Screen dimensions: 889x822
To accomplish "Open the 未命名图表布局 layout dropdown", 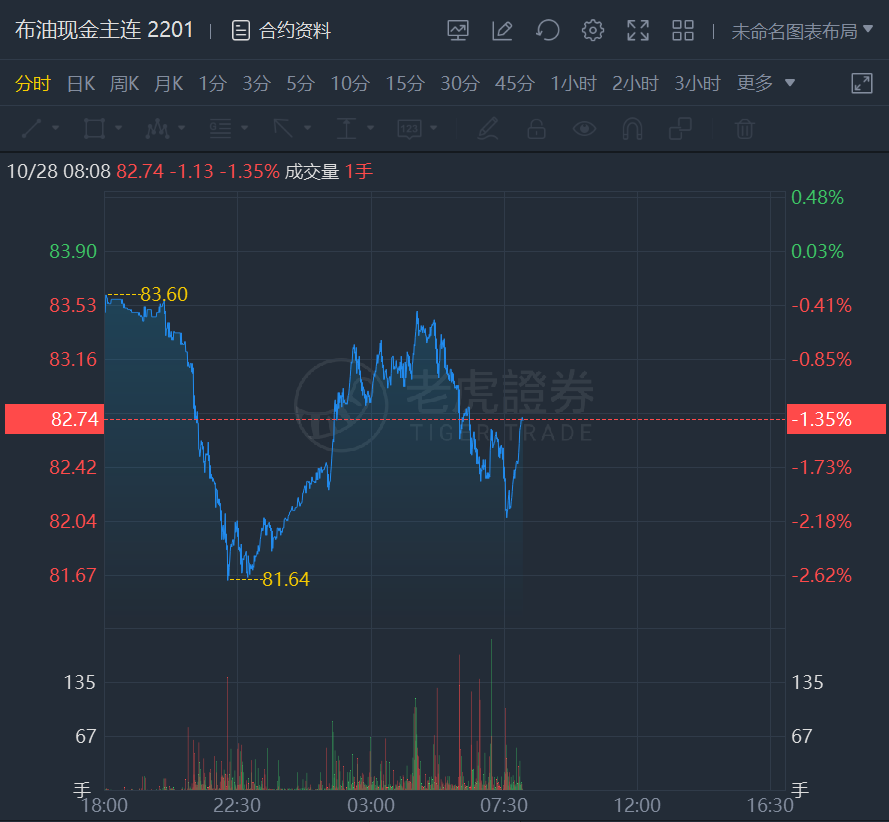I will (802, 31).
